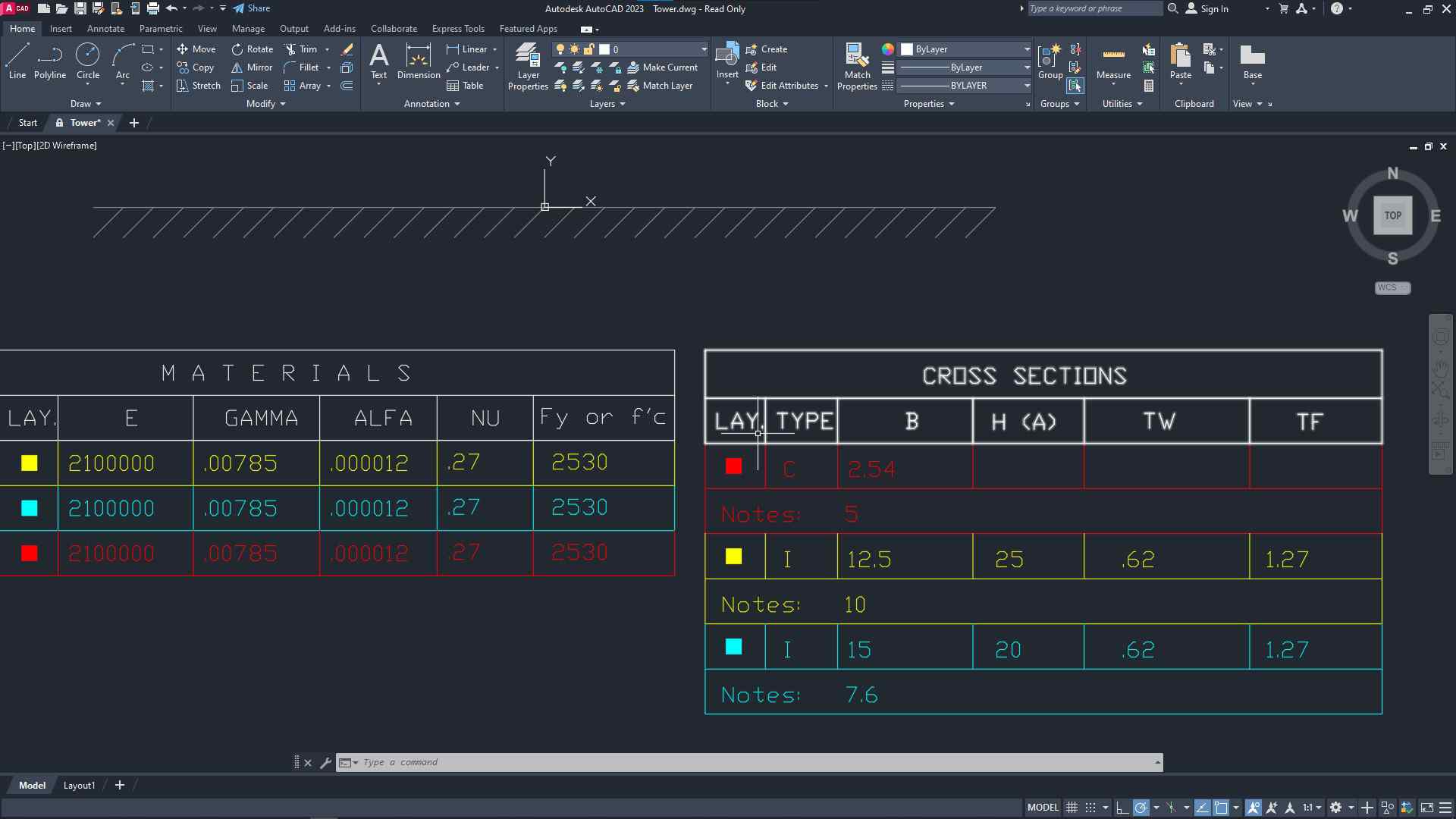Expand the Draw panel flyout
The height and width of the screenshot is (819, 1456).
(x=85, y=104)
